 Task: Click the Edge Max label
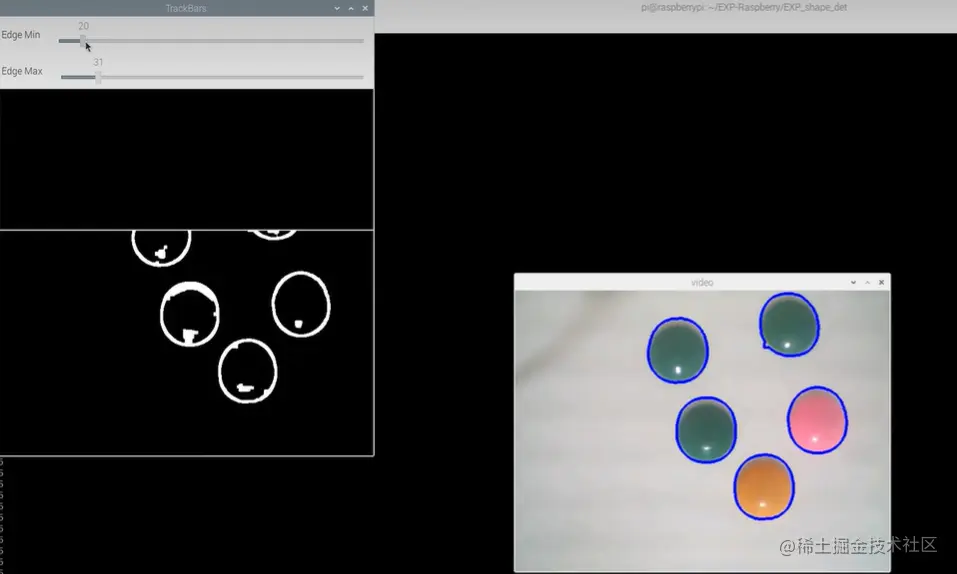[x=22, y=71]
